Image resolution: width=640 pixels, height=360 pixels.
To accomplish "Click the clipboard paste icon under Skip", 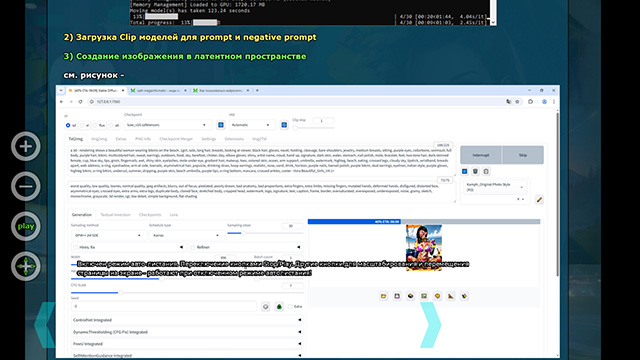I will pyautogui.click(x=486, y=171).
